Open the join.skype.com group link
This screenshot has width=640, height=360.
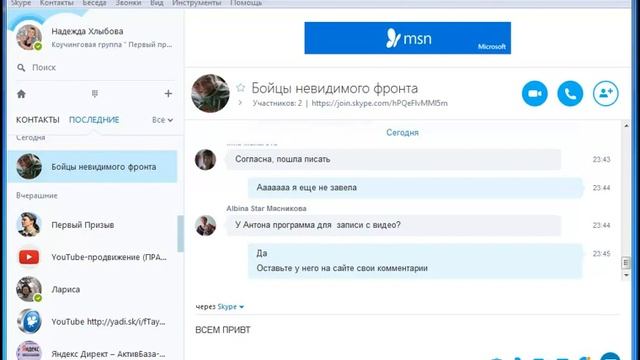coord(380,103)
